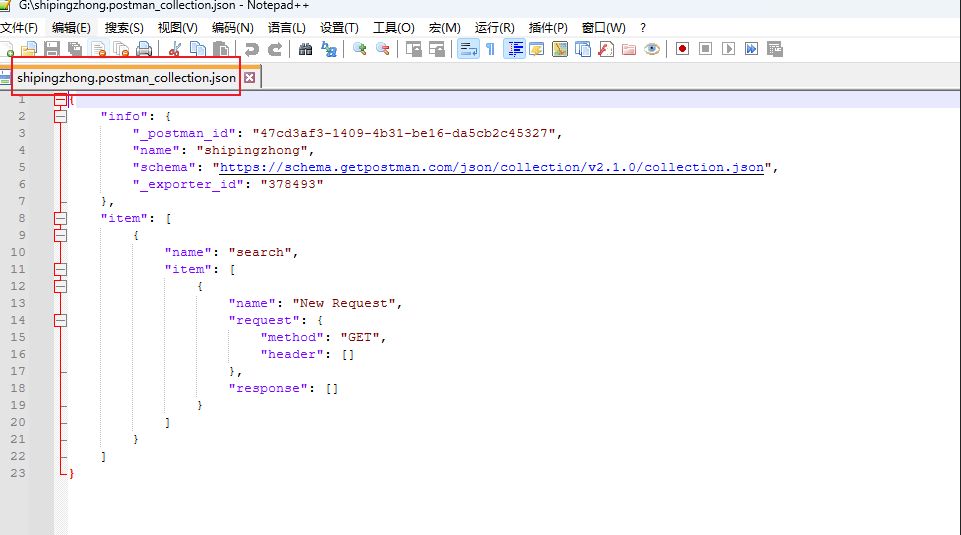Collapse the "request" object fold marker
Screen dimensions: 961x535
[61, 320]
